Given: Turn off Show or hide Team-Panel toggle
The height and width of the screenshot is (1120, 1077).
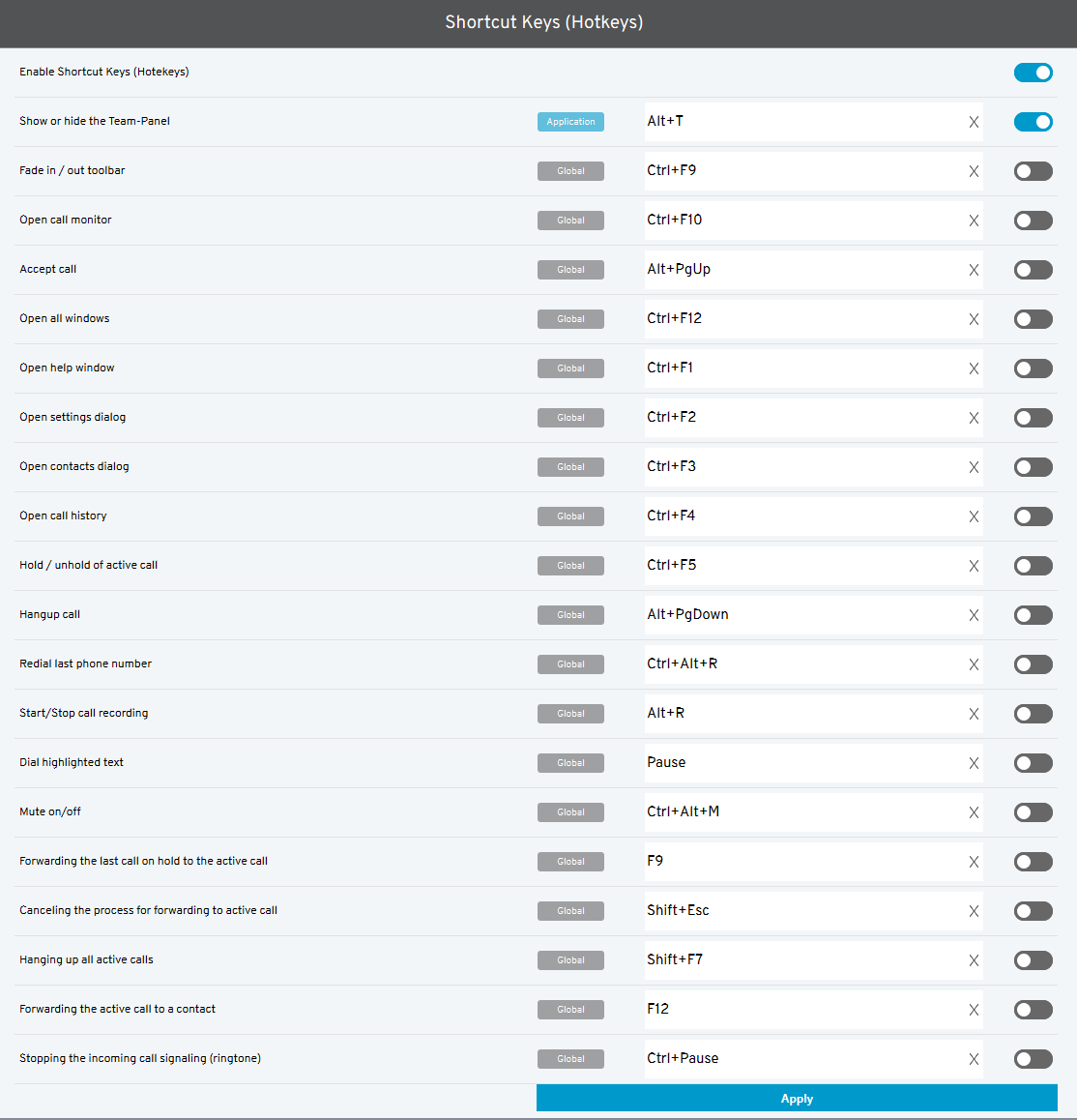Looking at the screenshot, I should (1033, 122).
